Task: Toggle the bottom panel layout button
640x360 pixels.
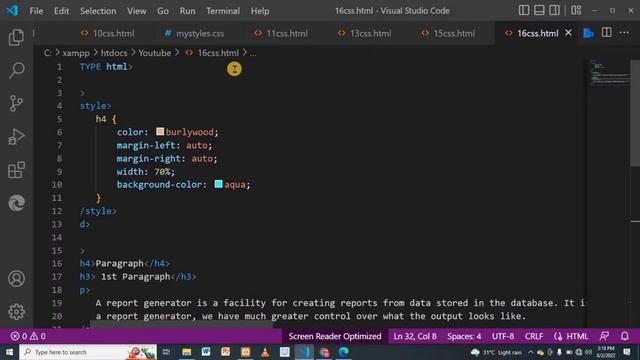Action: point(539,10)
